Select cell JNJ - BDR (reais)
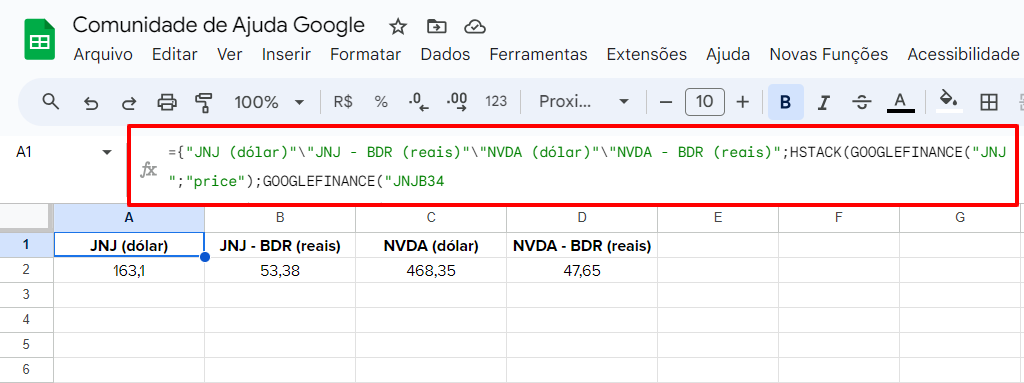Viewport: 1024px width, 383px height. click(280, 245)
